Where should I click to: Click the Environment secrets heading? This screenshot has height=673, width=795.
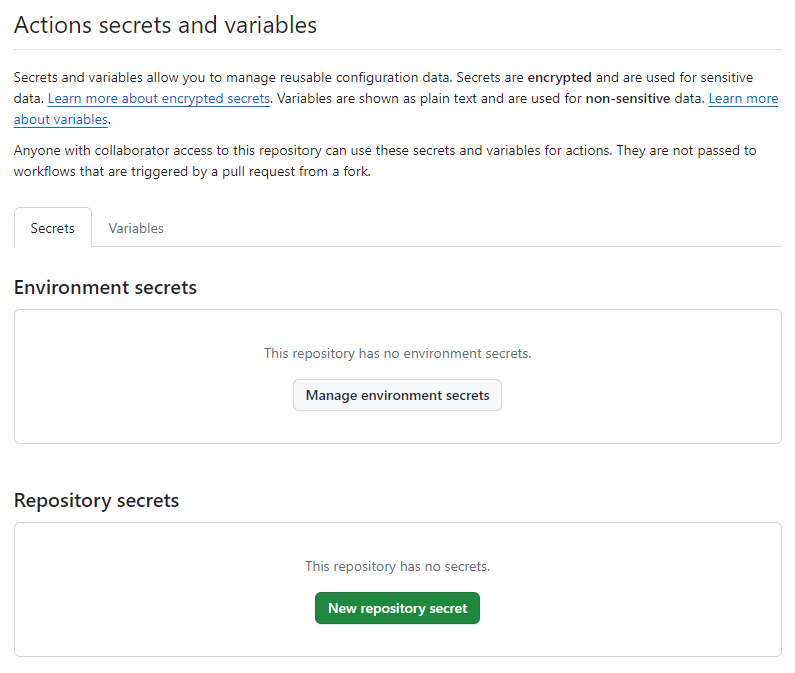(105, 288)
